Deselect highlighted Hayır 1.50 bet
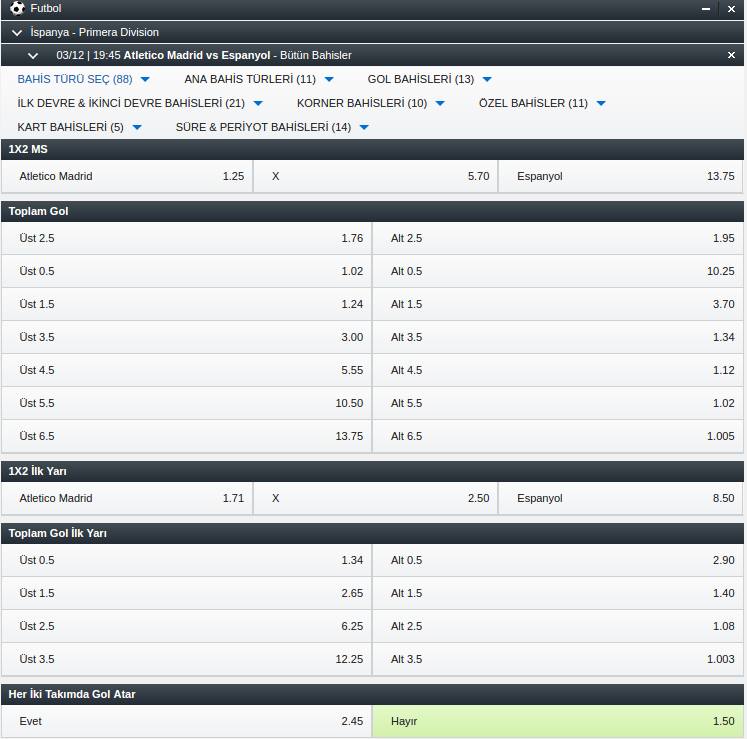 coord(557,721)
